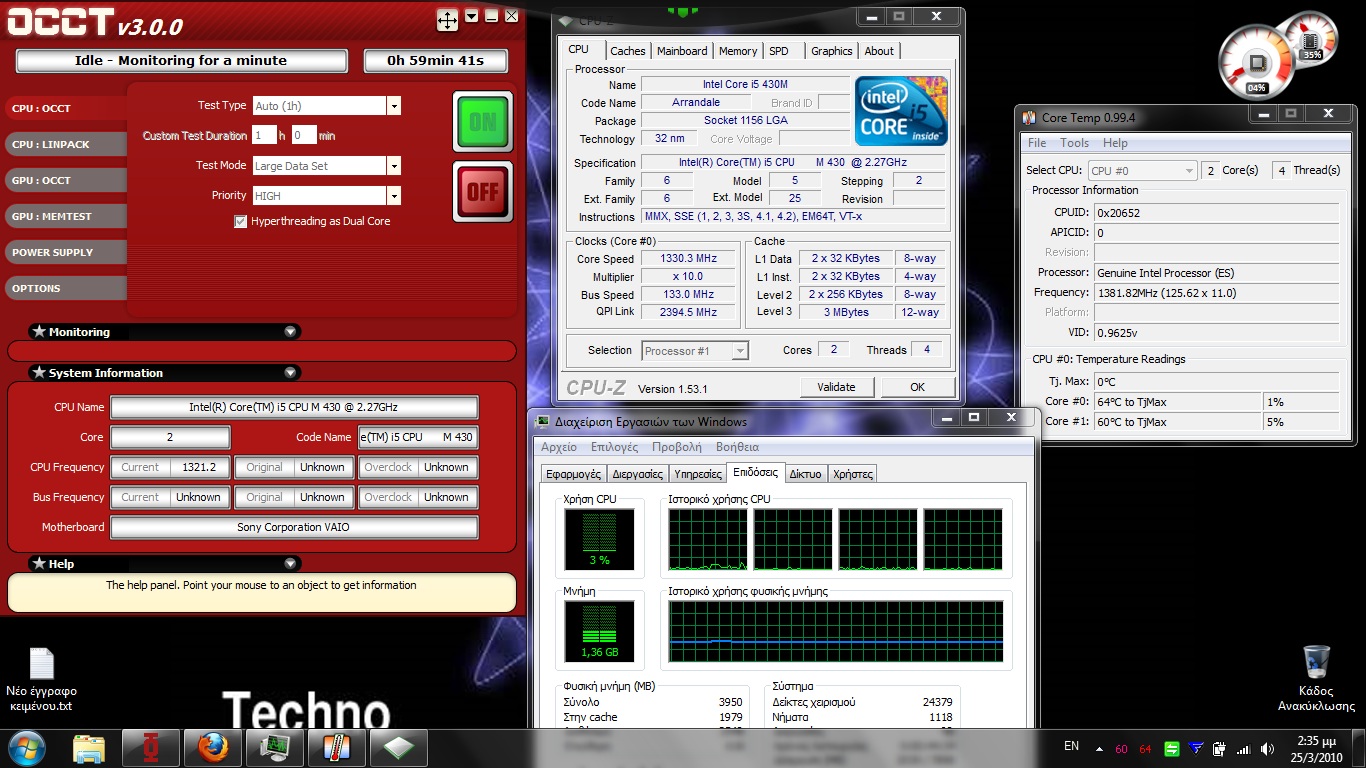1366x768 pixels.
Task: Switch to Core Temp thermometer taskbar icon
Action: tap(337, 748)
